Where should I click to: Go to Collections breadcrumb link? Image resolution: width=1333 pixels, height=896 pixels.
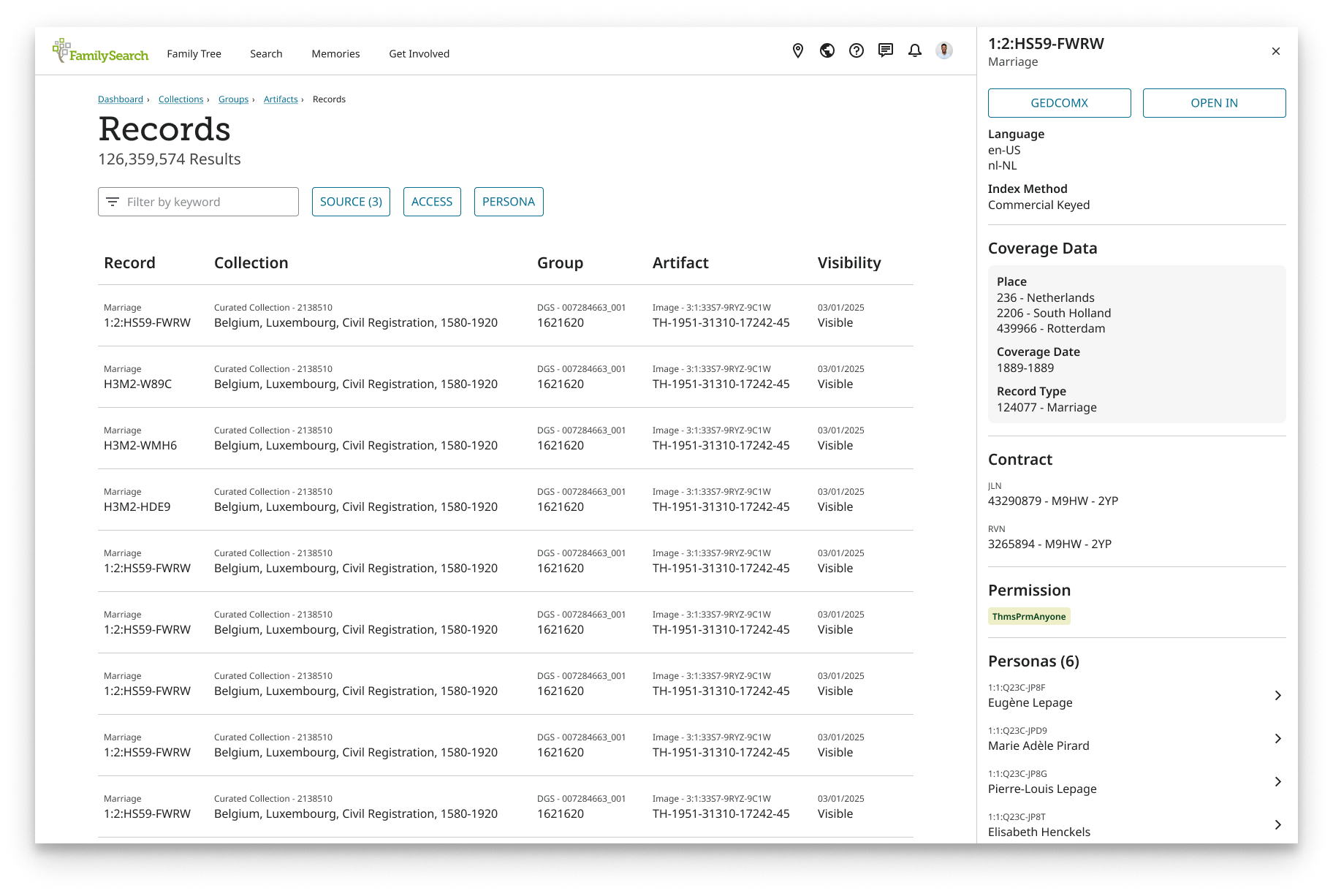tap(181, 99)
